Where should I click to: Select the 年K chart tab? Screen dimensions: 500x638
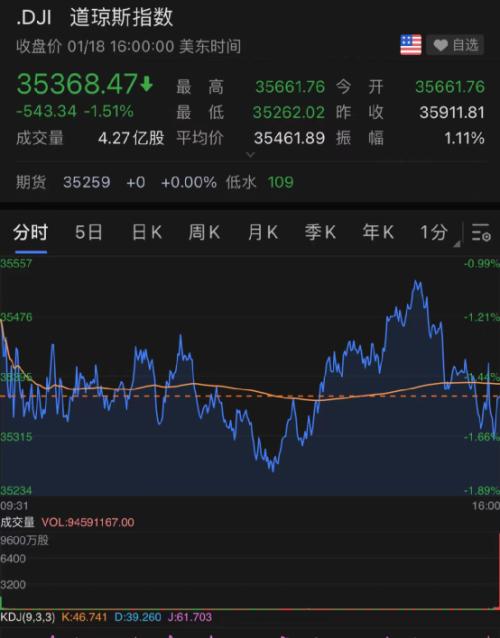tap(378, 232)
